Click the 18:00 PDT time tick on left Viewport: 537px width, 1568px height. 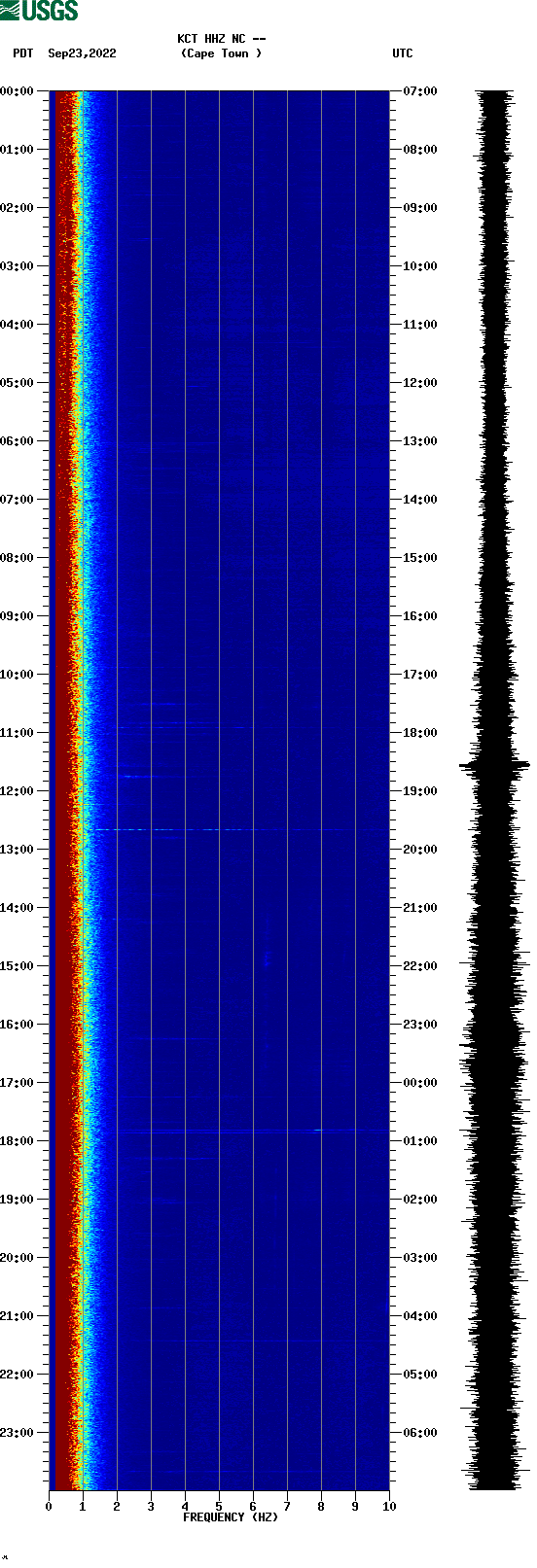pyautogui.click(x=17, y=1141)
